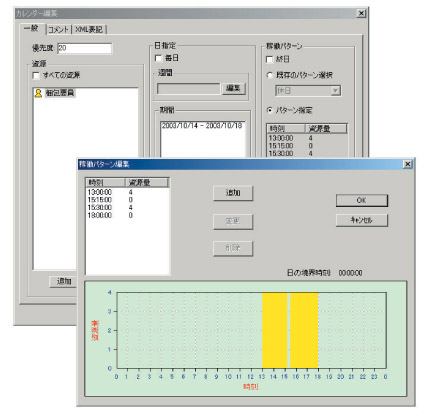
Task: Select 既存のパターン選択 radio button
Action: coord(269,75)
